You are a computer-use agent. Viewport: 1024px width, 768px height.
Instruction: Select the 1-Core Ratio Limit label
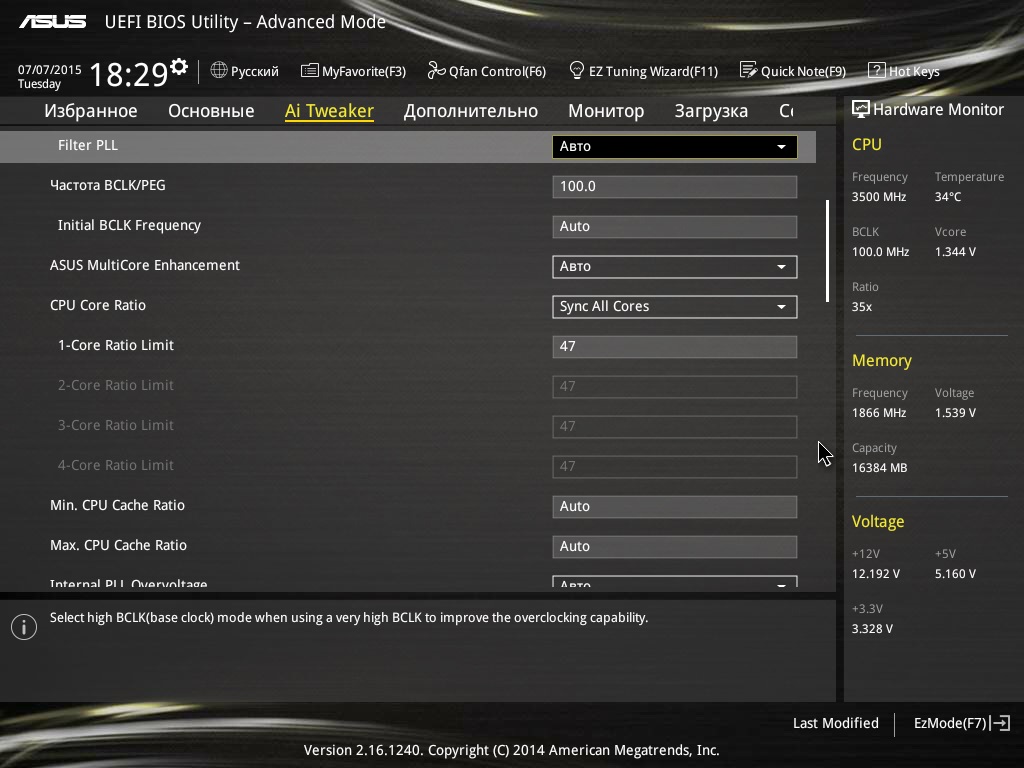point(116,345)
